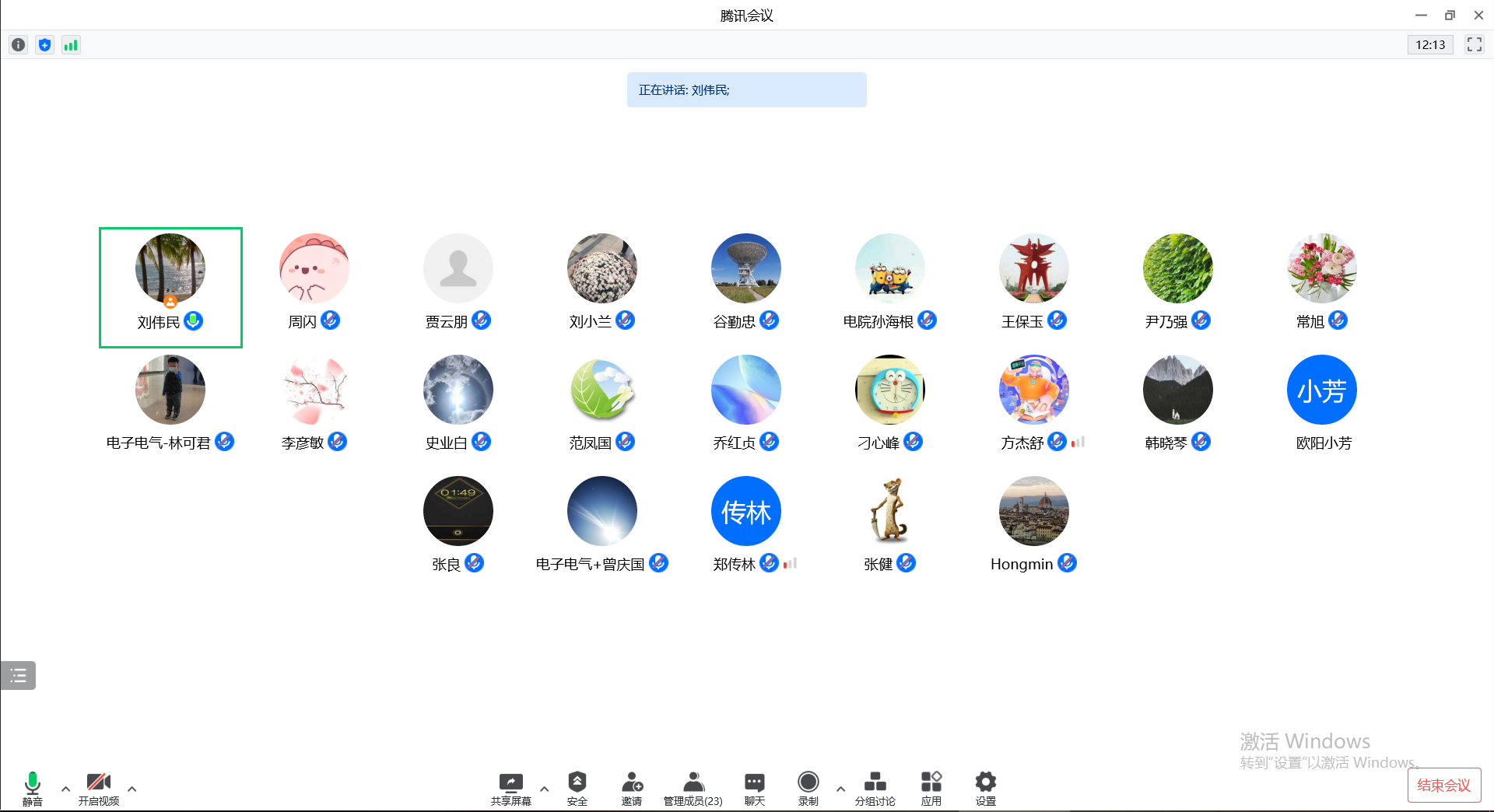Start recording with 录制 button
The height and width of the screenshot is (812, 1494).
808,788
